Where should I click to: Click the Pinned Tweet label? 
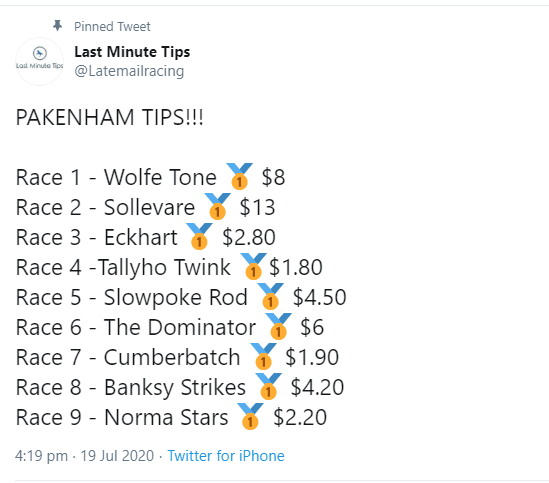click(112, 27)
